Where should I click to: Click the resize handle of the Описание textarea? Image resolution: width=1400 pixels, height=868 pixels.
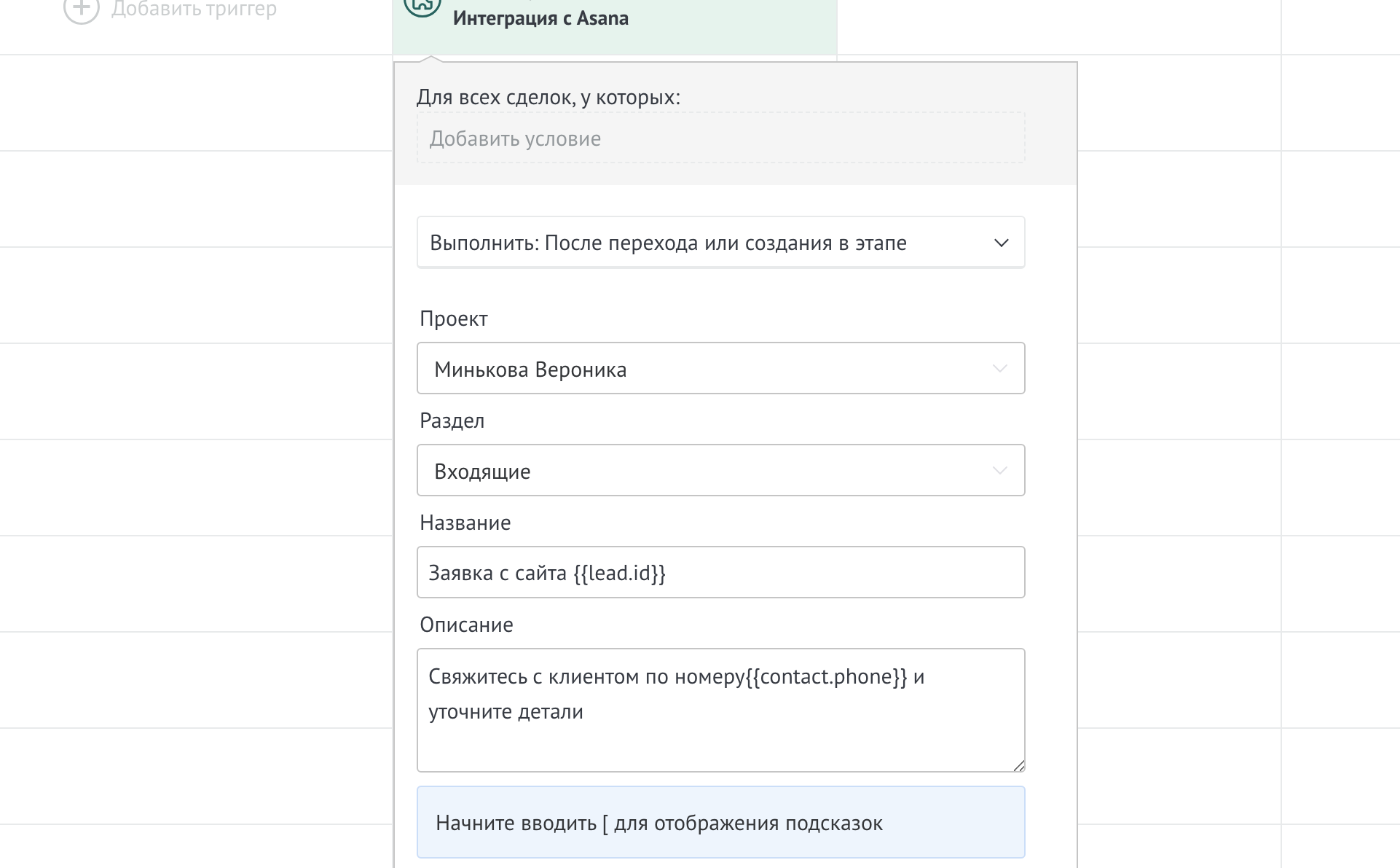coord(1018,764)
